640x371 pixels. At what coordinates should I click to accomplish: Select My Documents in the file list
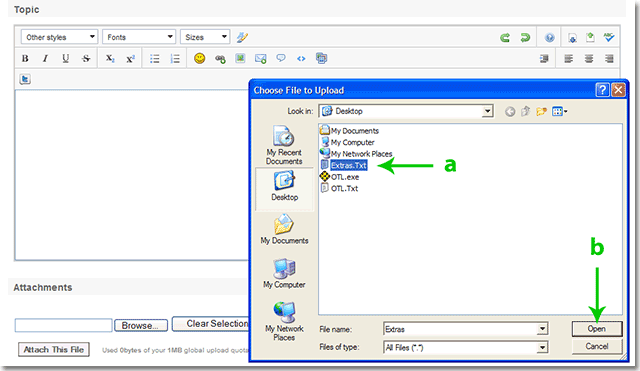click(x=349, y=131)
